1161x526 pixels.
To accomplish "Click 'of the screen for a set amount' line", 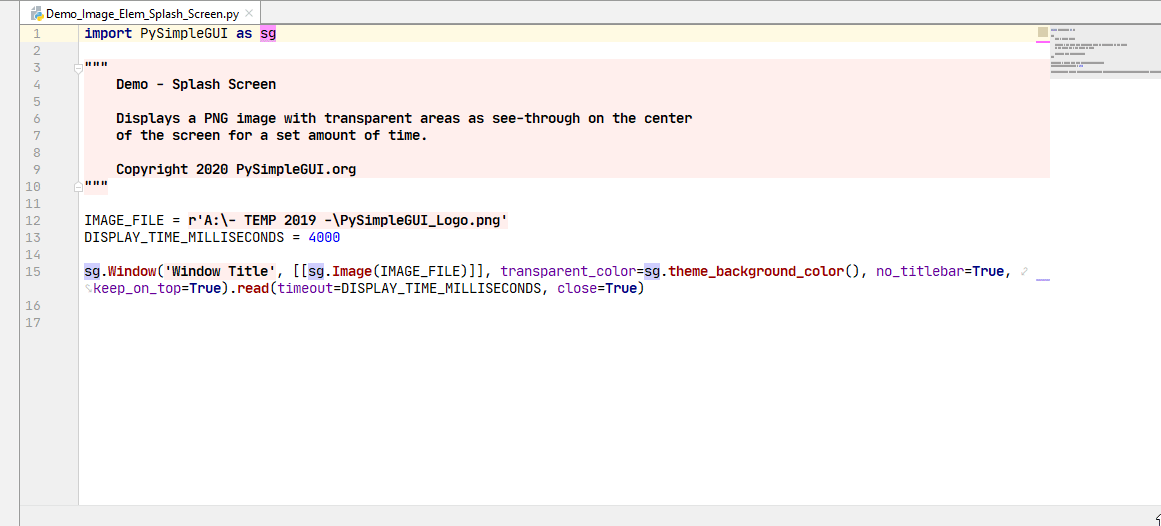I will point(272,136).
